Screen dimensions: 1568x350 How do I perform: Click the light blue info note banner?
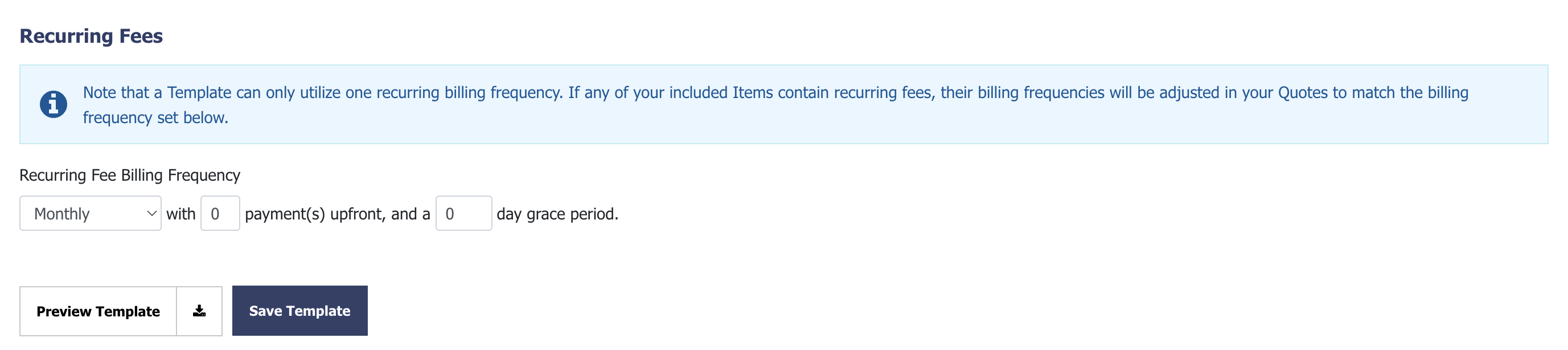pos(783,104)
